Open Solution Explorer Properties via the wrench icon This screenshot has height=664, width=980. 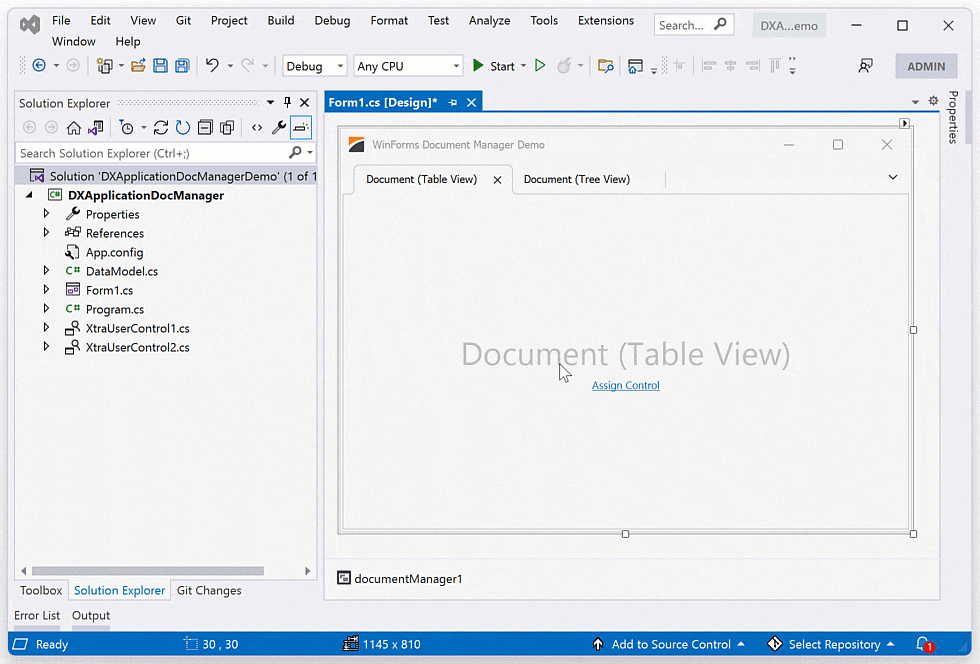click(x=279, y=128)
